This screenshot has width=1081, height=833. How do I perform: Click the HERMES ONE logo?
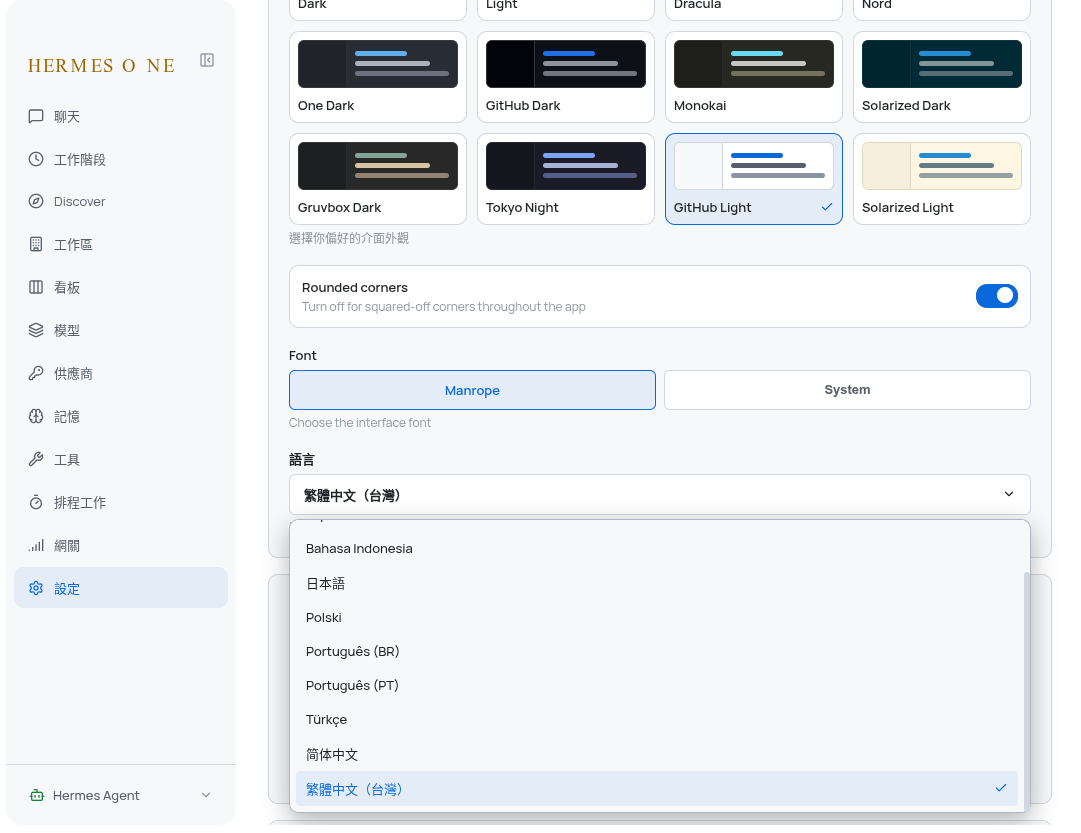pos(101,66)
